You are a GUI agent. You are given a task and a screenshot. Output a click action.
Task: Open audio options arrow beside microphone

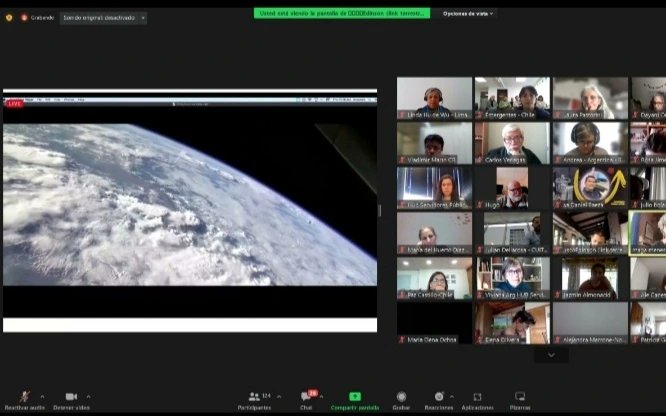coord(42,396)
